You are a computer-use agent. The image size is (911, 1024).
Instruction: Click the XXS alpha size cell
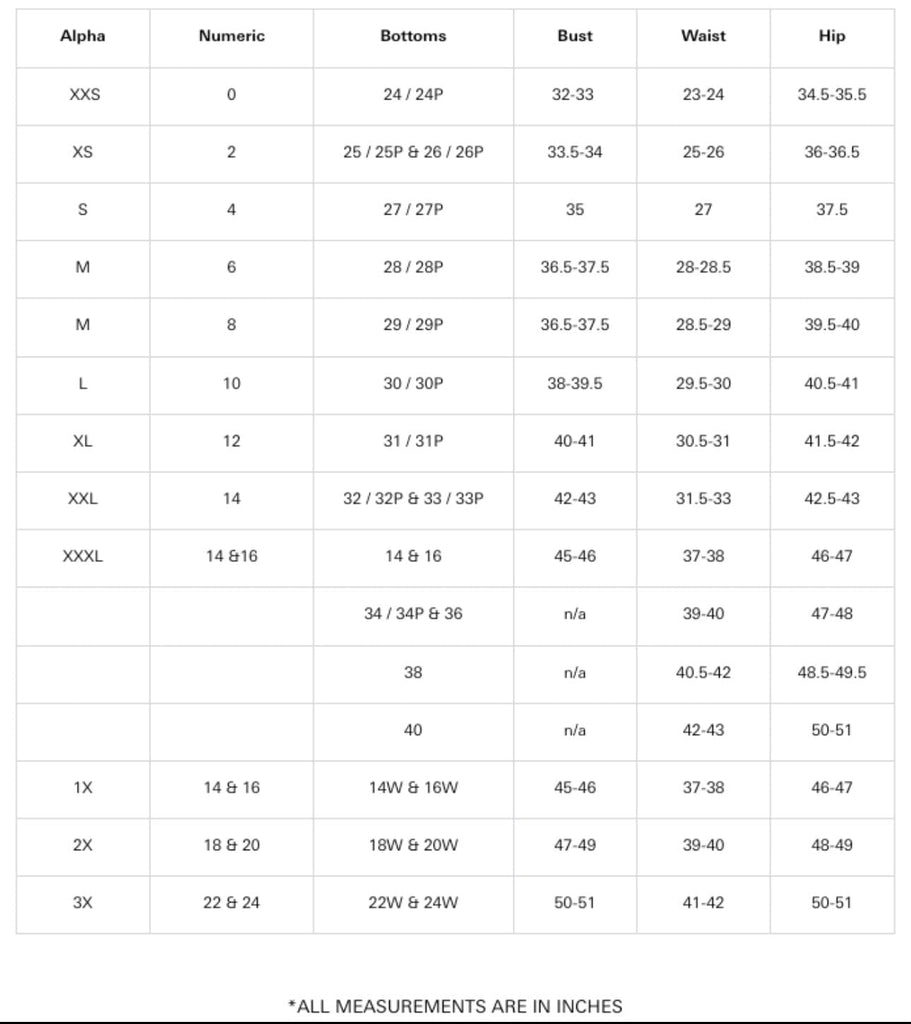pyautogui.click(x=83, y=95)
